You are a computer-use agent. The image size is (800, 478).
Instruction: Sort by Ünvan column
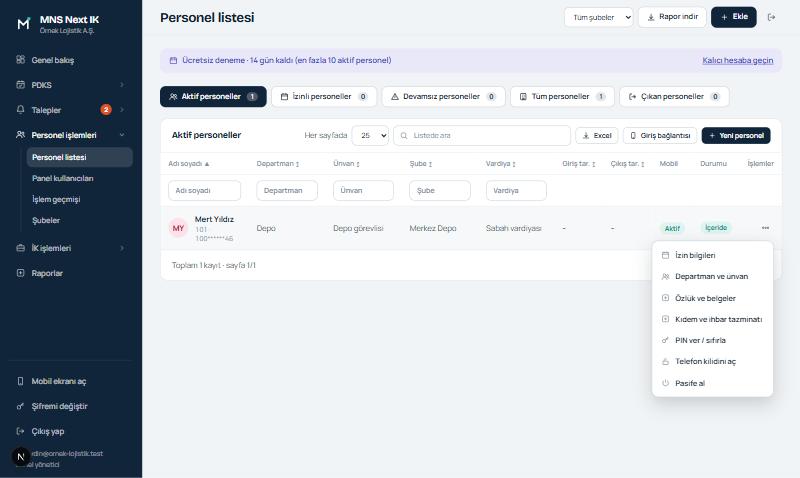[x=346, y=164]
